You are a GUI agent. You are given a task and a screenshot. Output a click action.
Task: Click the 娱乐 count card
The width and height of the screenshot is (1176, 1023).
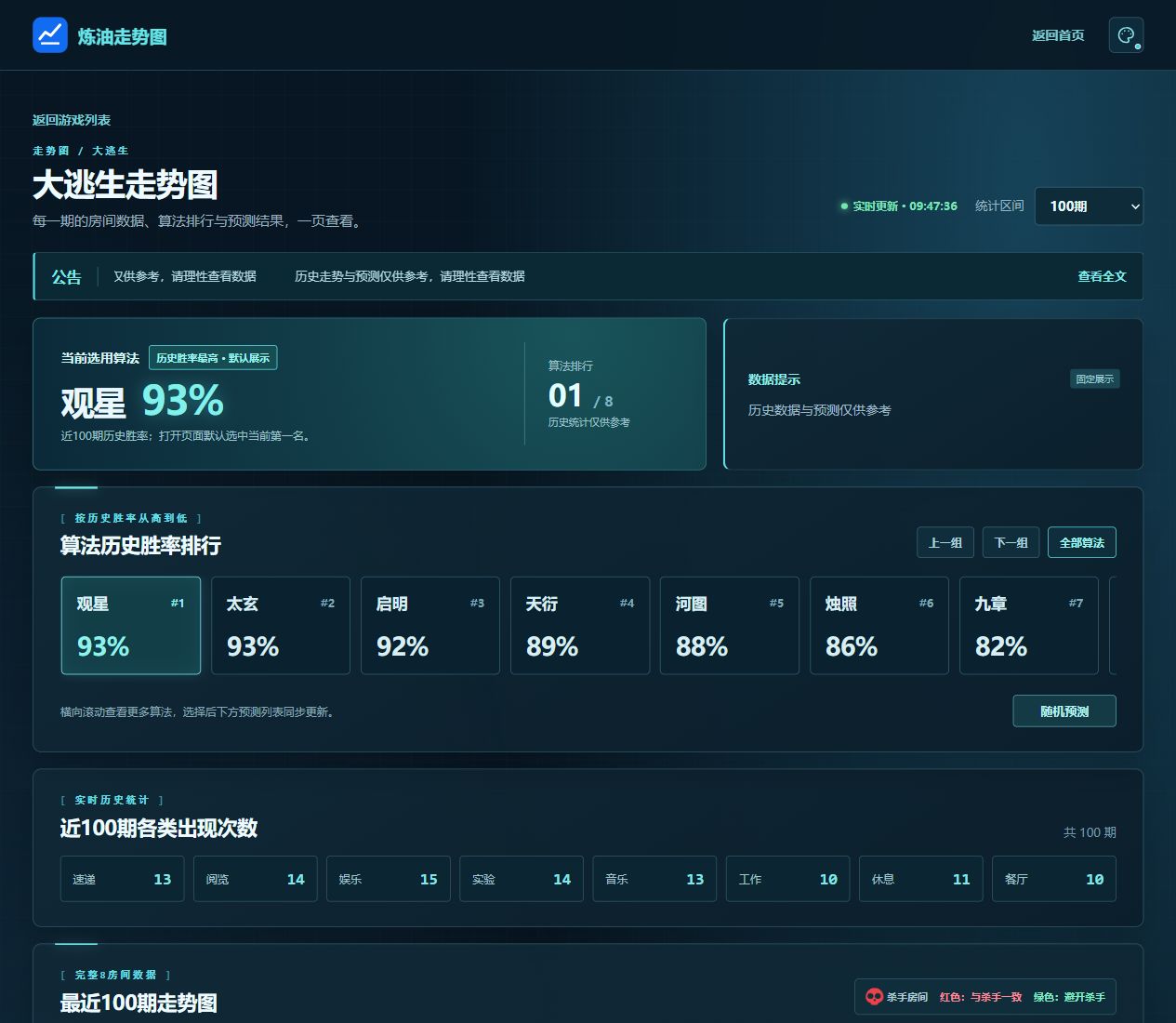tap(389, 879)
